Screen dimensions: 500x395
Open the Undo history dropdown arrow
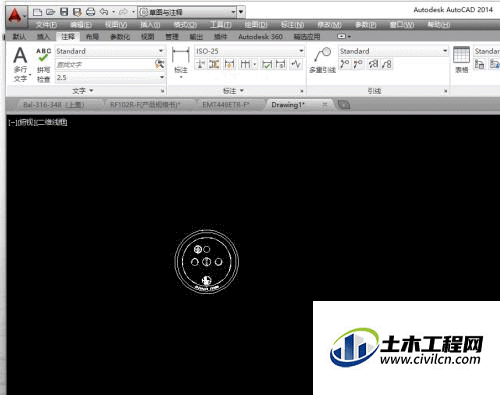point(113,12)
